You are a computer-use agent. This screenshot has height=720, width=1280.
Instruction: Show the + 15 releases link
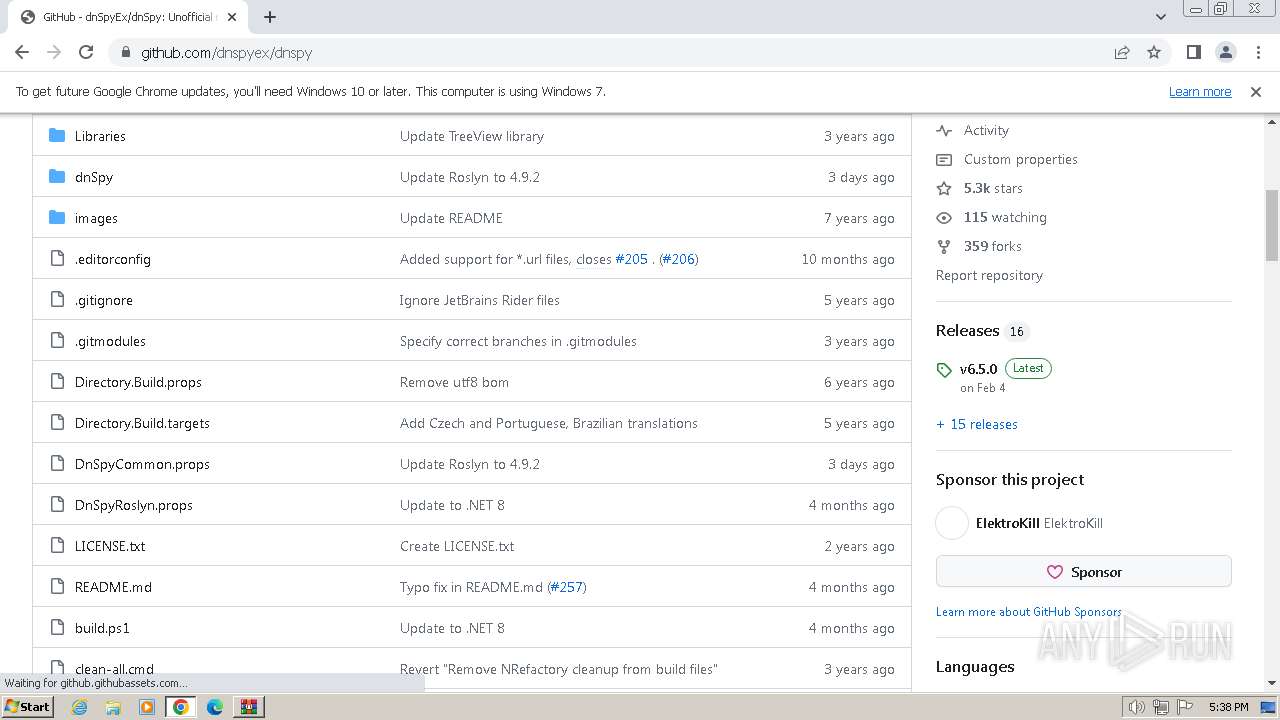tap(977, 424)
